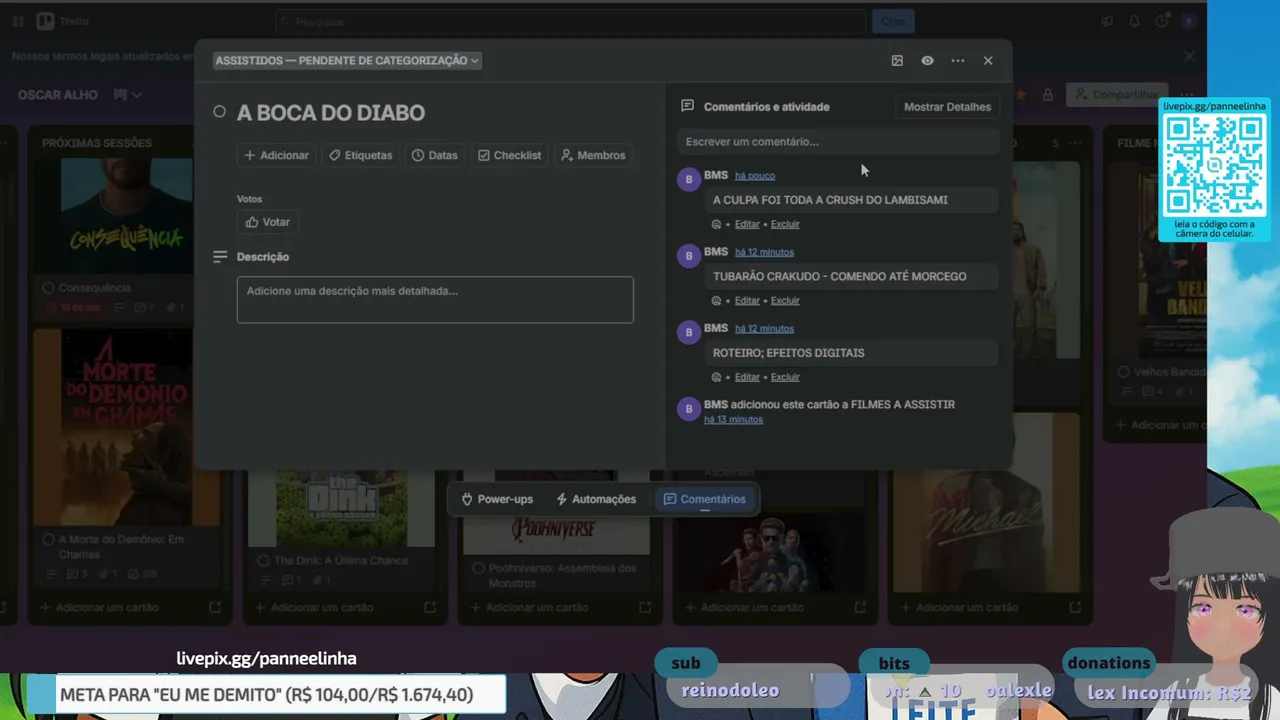Screen dimensions: 1280x720
Task: Open the top-bar feedback megaphone icon
Action: pyautogui.click(x=1107, y=21)
